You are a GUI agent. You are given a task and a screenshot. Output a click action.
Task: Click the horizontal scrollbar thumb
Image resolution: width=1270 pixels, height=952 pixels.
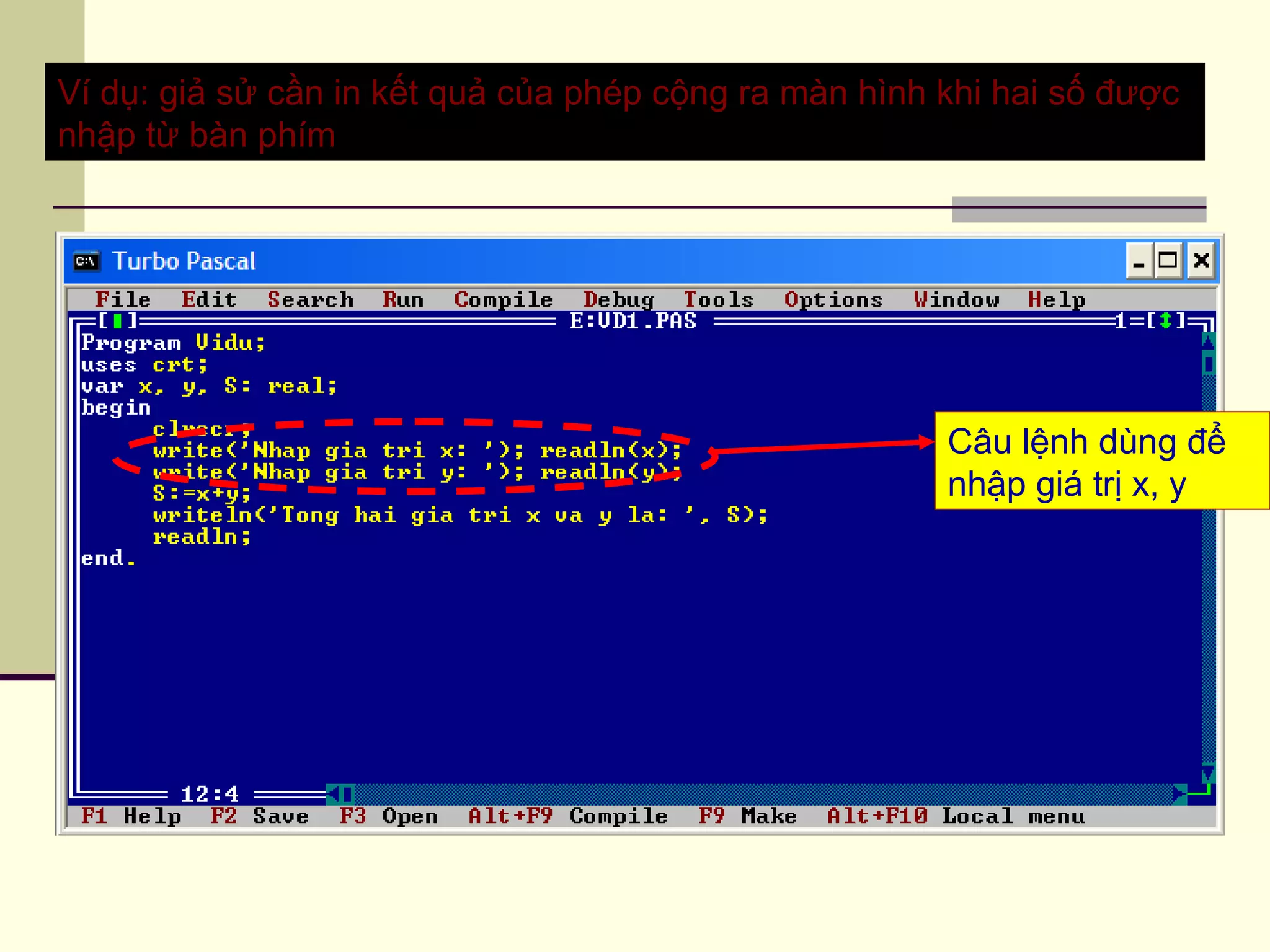pyautogui.click(x=347, y=794)
